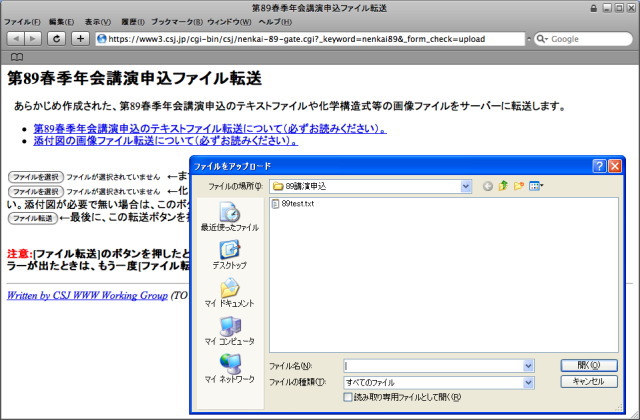Expand the file location 89講演申込 dropdown
The image size is (640, 420).
coord(466,186)
